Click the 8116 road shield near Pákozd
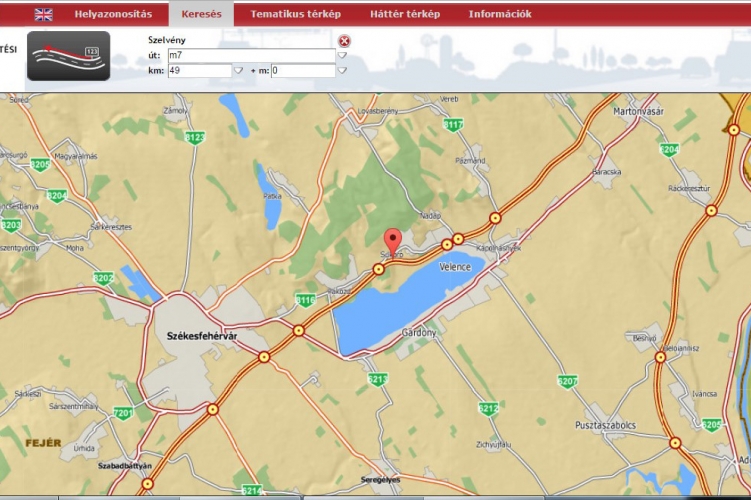This screenshot has height=500, width=751. (x=305, y=300)
